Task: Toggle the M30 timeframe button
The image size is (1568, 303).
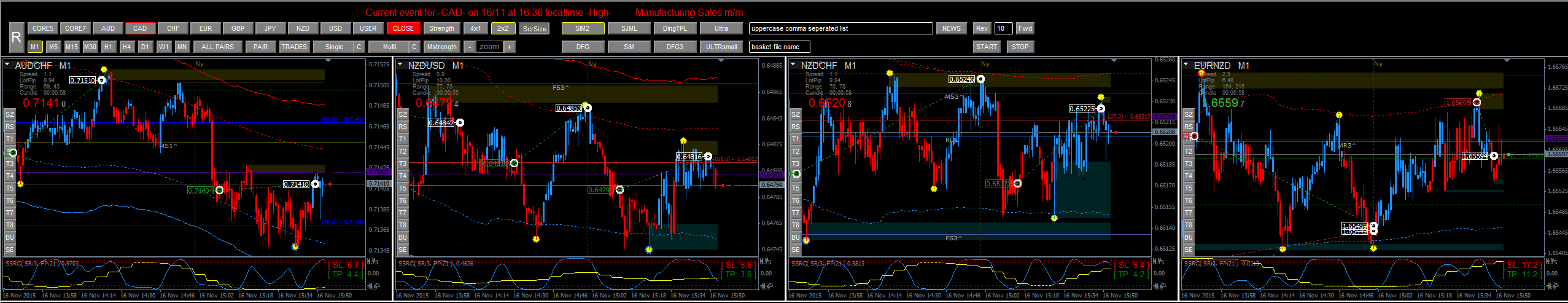Action: [90, 47]
